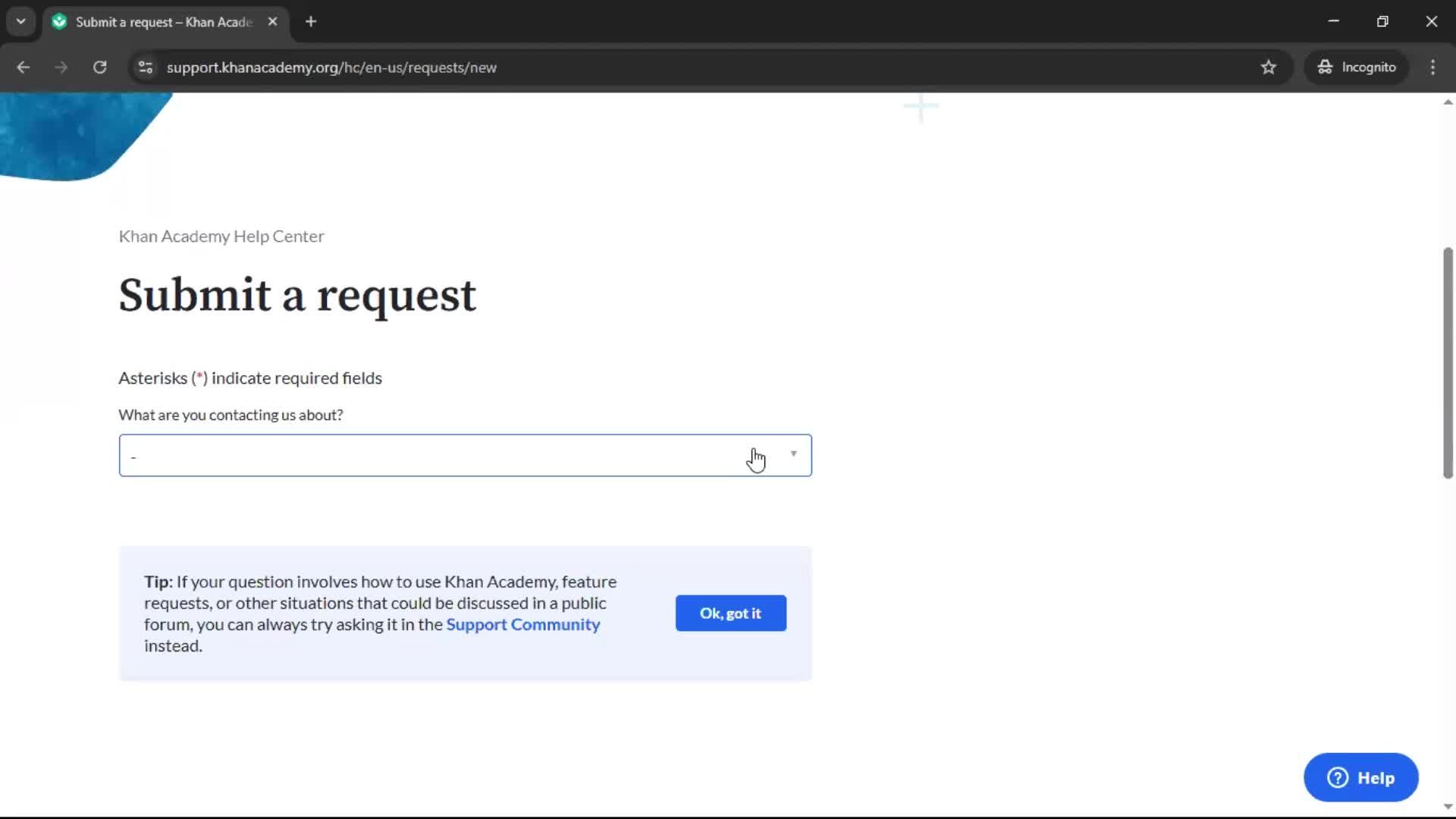This screenshot has width=1456, height=819.
Task: Minimize the browser window
Action: point(1334,21)
